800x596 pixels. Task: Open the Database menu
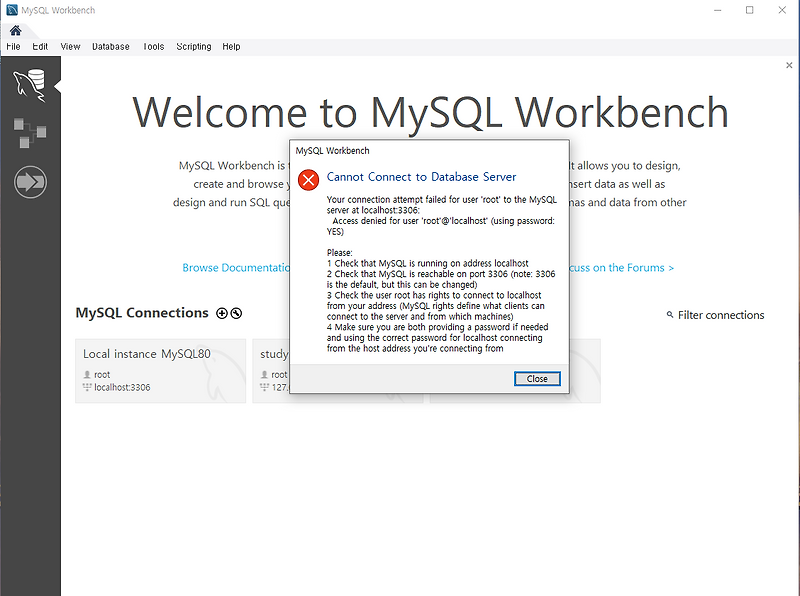point(110,46)
